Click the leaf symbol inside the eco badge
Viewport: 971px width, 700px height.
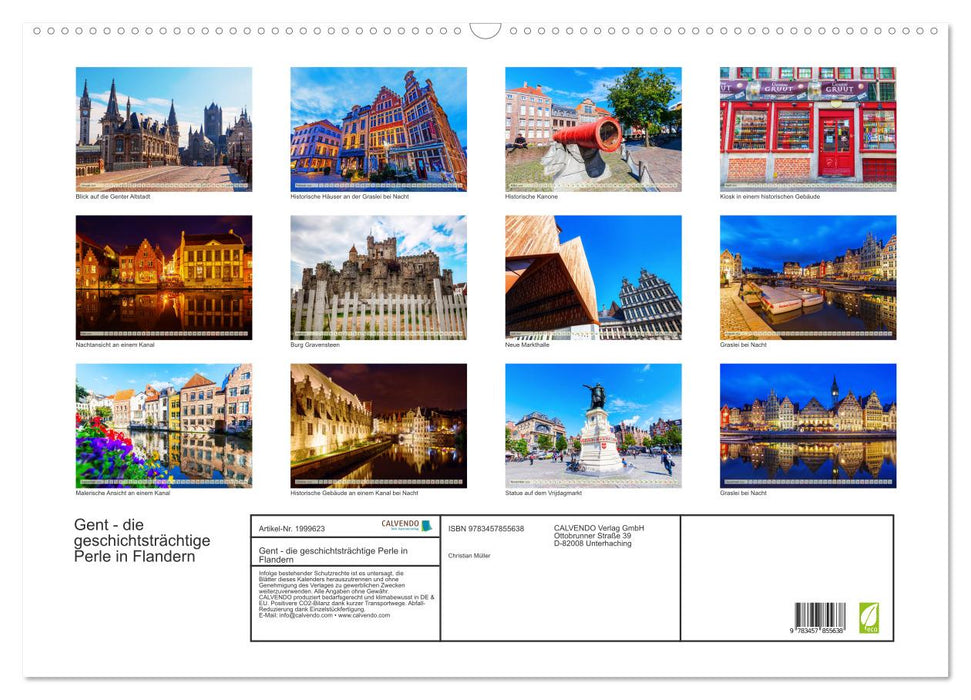click(868, 613)
